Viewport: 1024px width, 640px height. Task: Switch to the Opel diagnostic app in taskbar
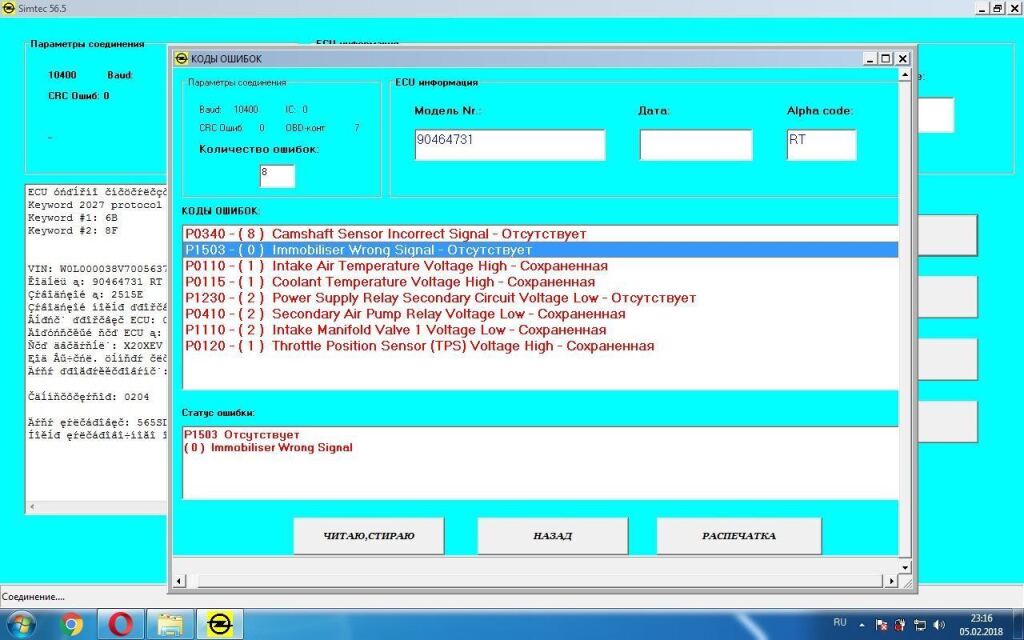pyautogui.click(x=219, y=624)
